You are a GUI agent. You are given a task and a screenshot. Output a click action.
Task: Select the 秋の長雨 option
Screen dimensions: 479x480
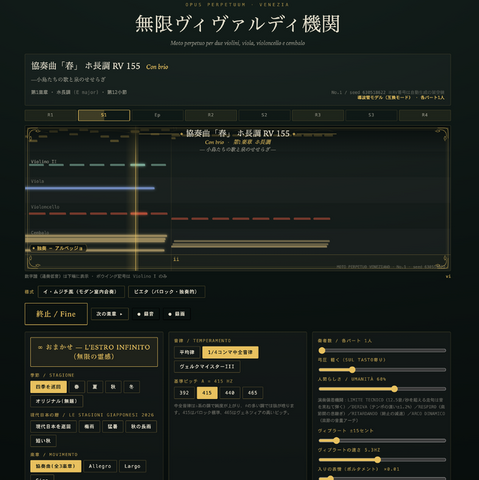(x=141, y=427)
